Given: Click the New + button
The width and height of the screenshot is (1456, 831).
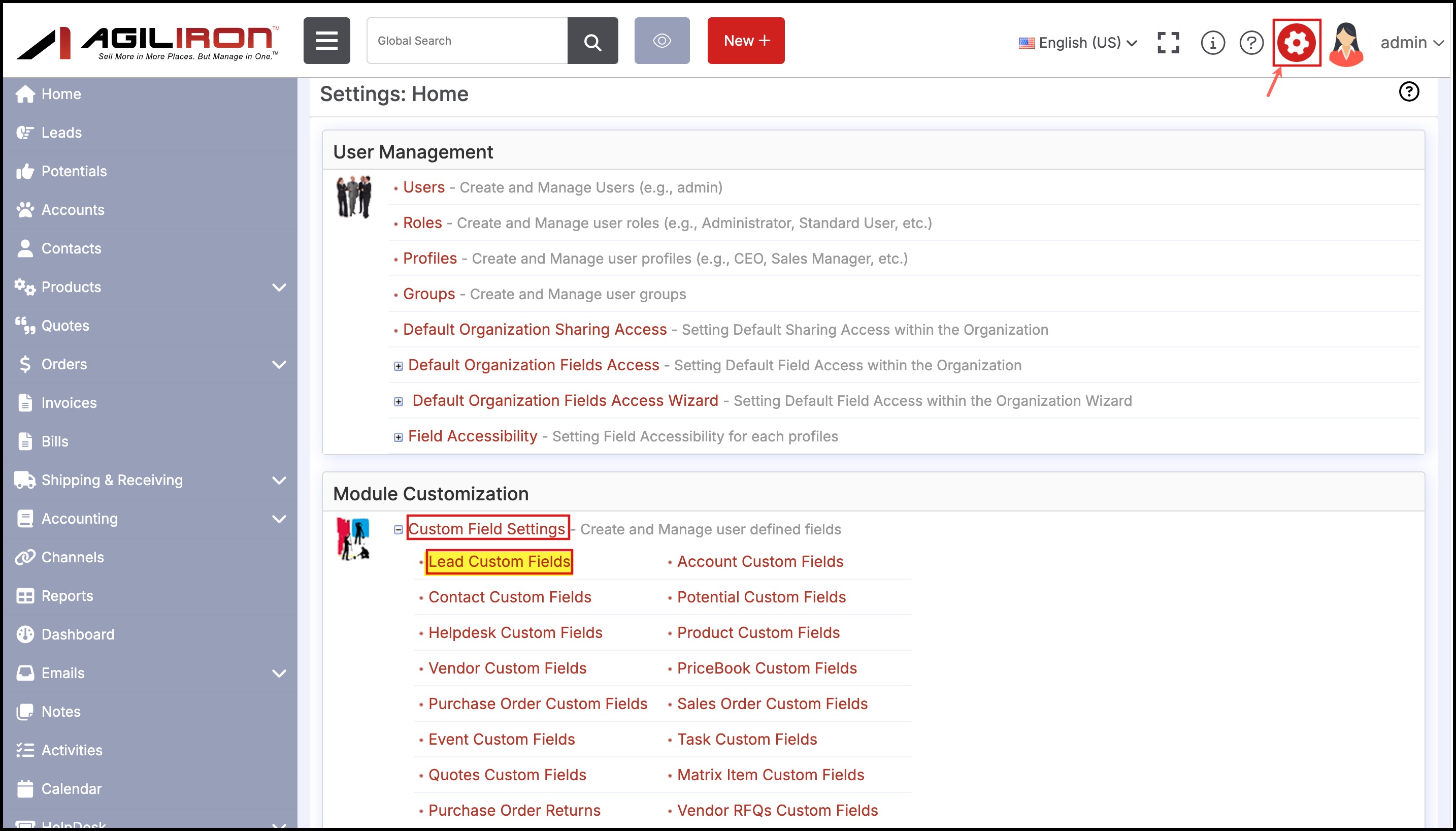Looking at the screenshot, I should click(x=746, y=41).
